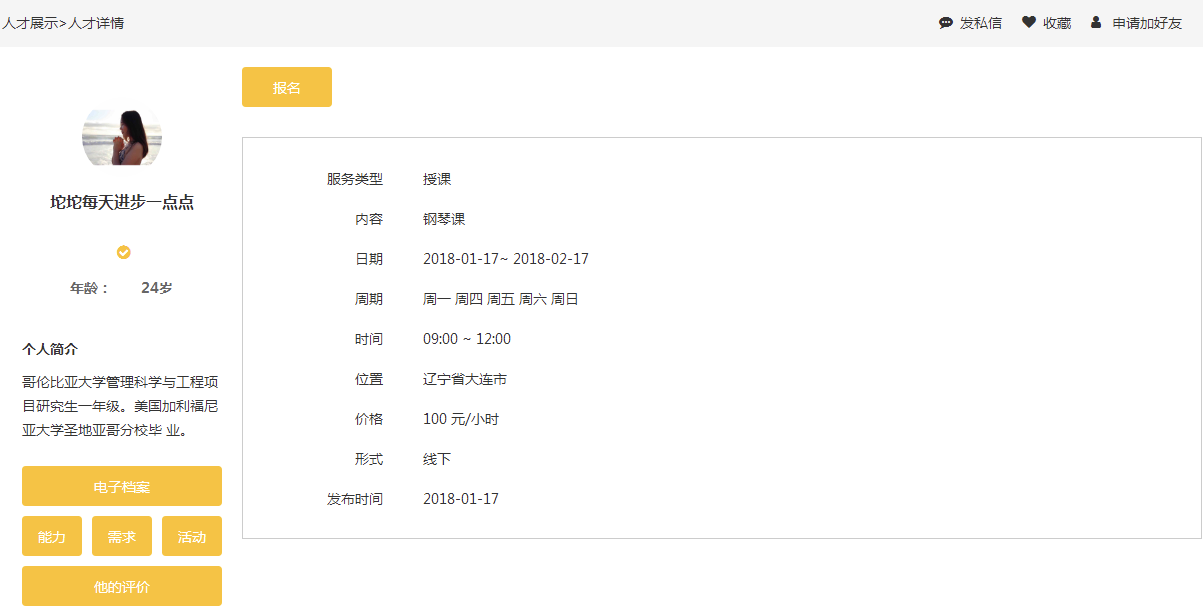
Task: Go back via 人才展示 breadcrumb
Action: coord(30,23)
